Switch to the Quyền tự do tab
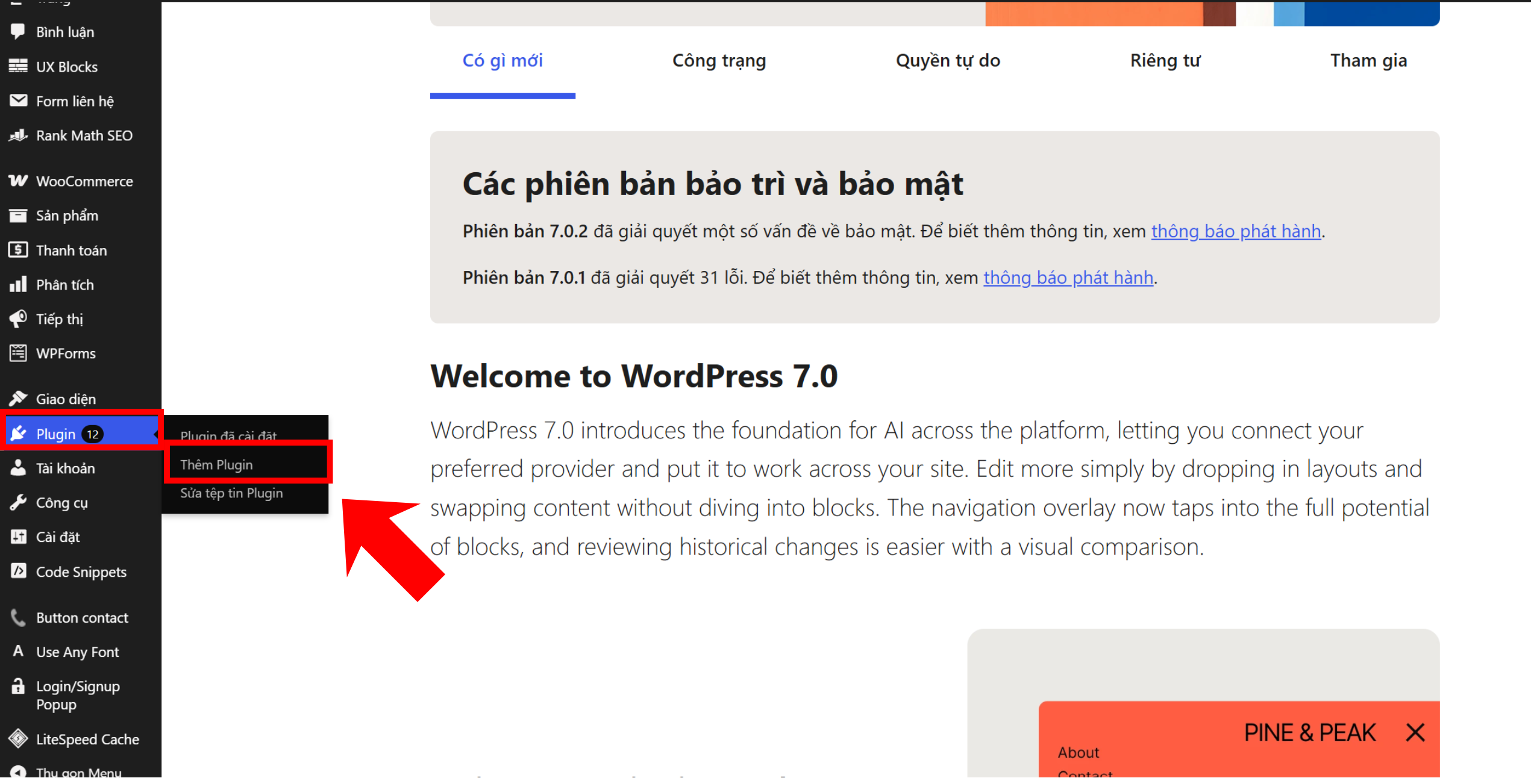This screenshot has width=1531, height=784. click(x=948, y=60)
